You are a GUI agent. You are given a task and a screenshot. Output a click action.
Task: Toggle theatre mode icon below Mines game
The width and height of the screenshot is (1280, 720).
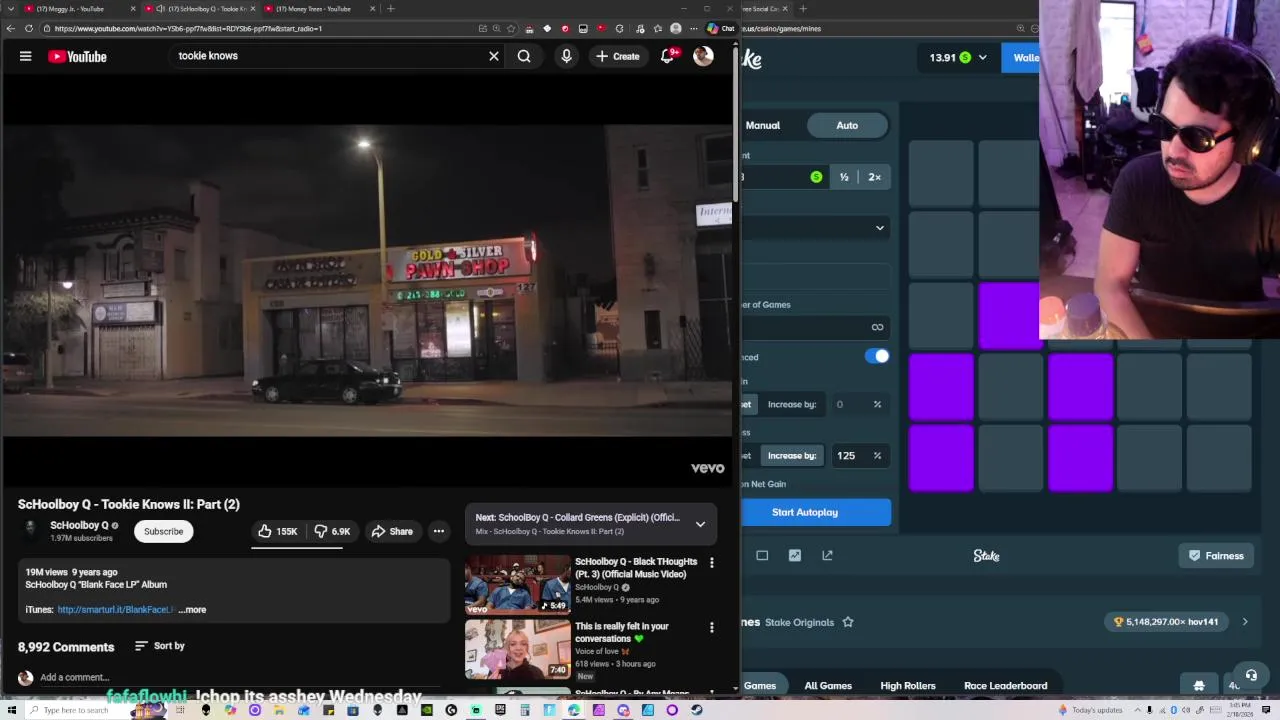pos(762,555)
